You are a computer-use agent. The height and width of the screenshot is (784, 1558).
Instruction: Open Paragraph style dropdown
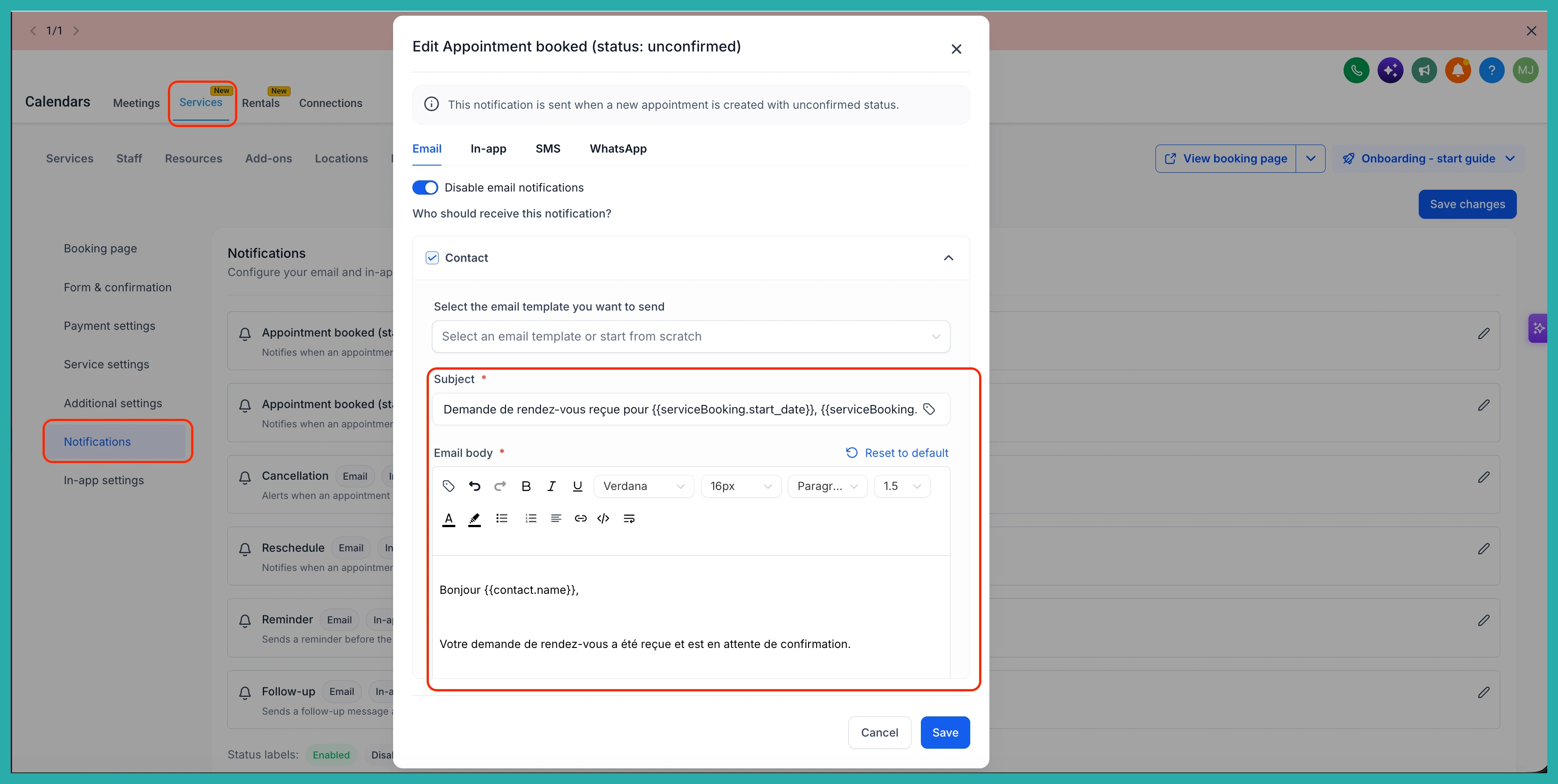tap(827, 486)
